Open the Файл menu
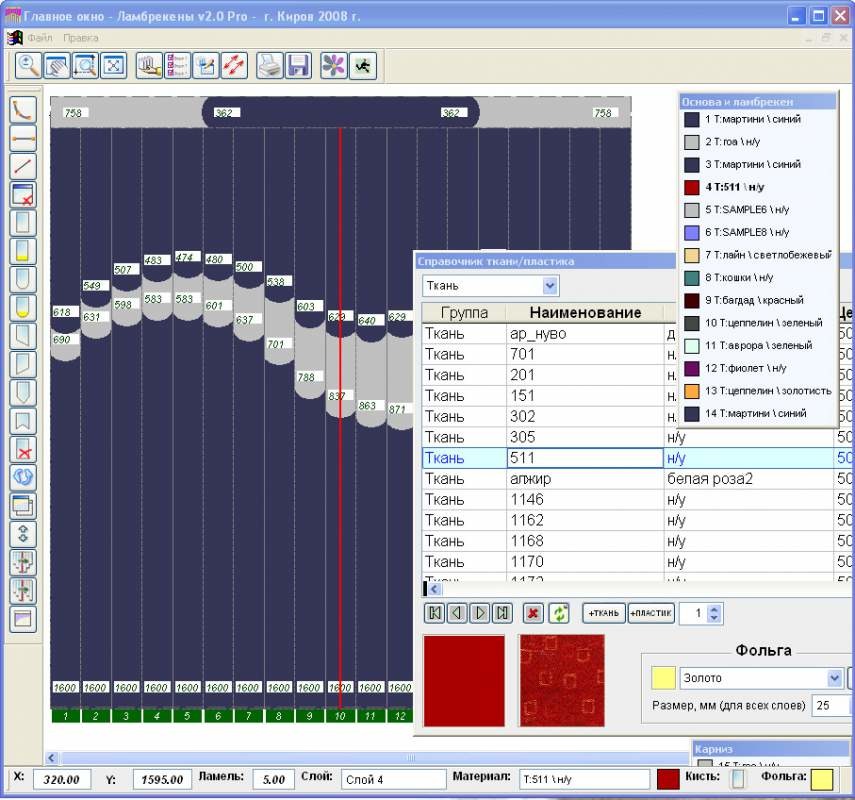Viewport: 855px width, 800px height. click(40, 38)
